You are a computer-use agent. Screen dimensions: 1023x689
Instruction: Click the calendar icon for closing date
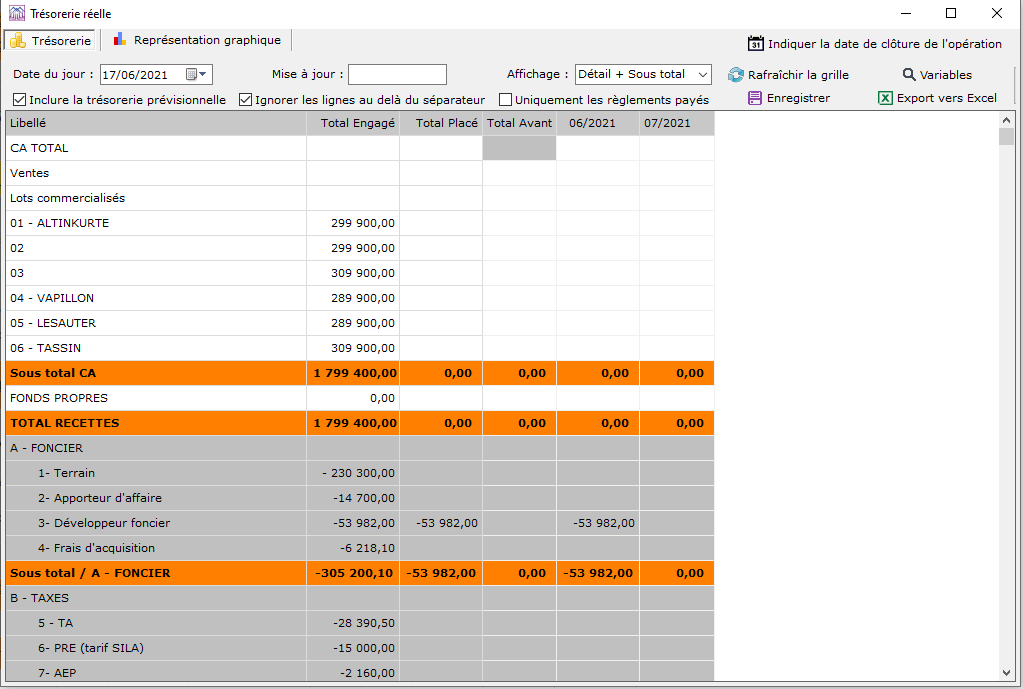(756, 44)
